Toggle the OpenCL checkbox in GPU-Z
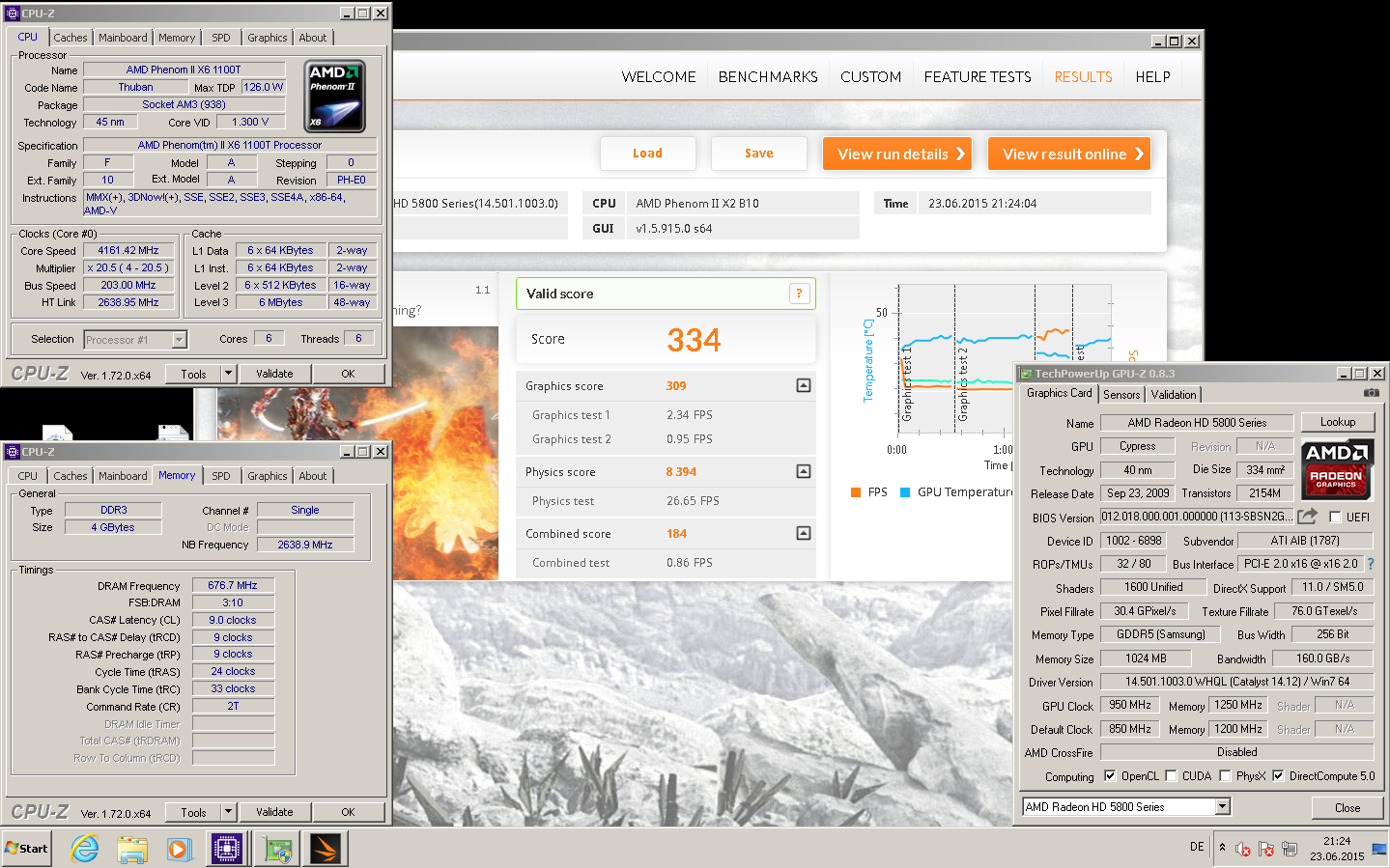Image resolution: width=1390 pixels, height=868 pixels. pos(1110,776)
